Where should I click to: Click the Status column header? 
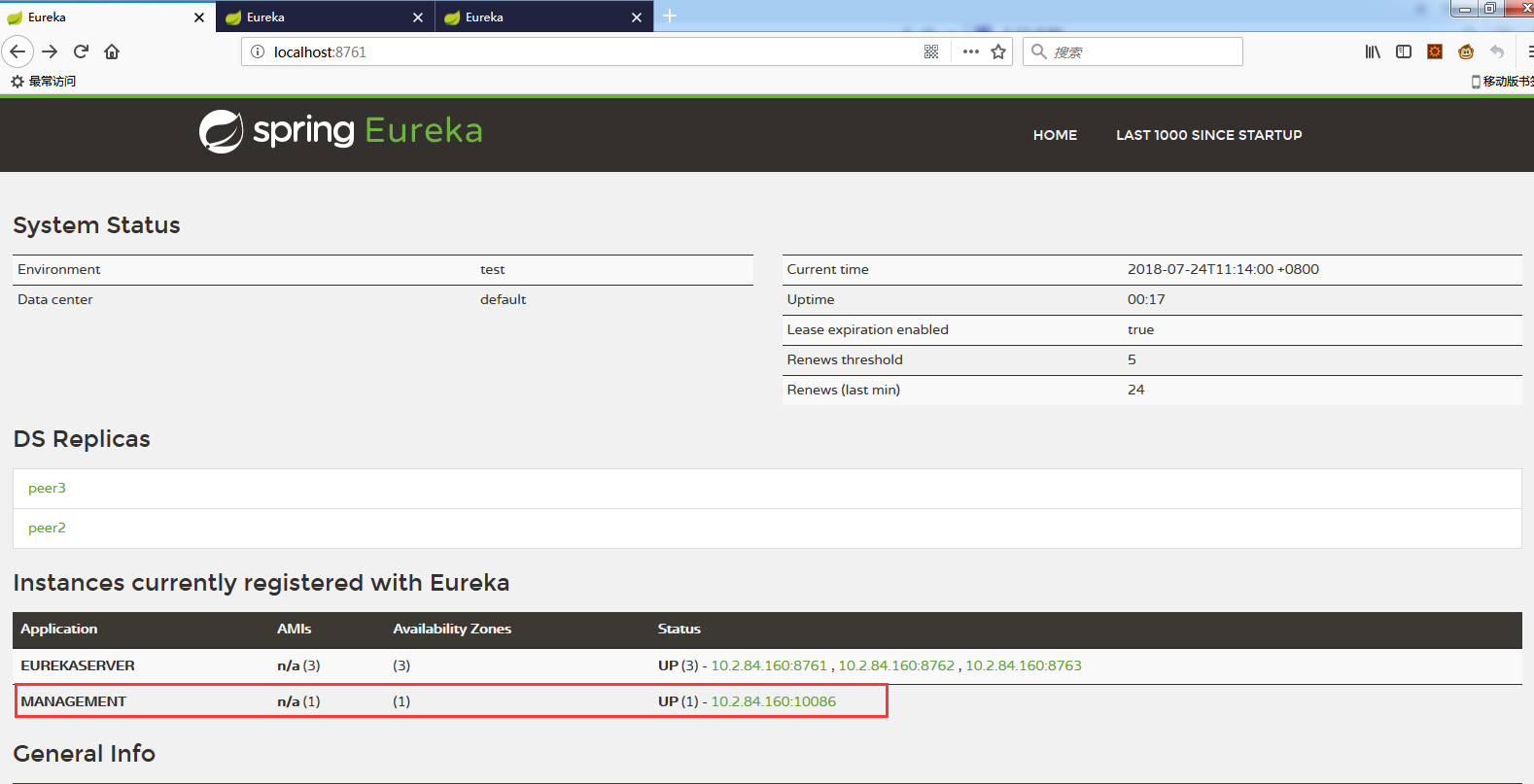(680, 629)
